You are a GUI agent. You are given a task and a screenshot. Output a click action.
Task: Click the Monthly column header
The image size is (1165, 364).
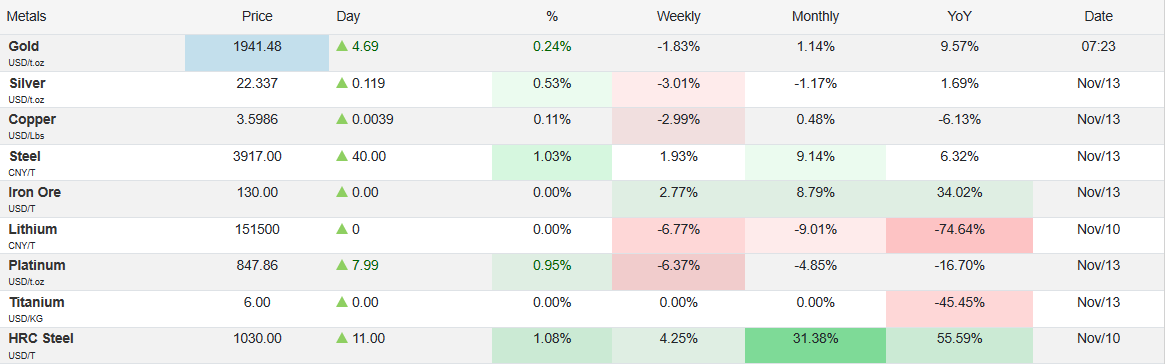[x=815, y=16]
